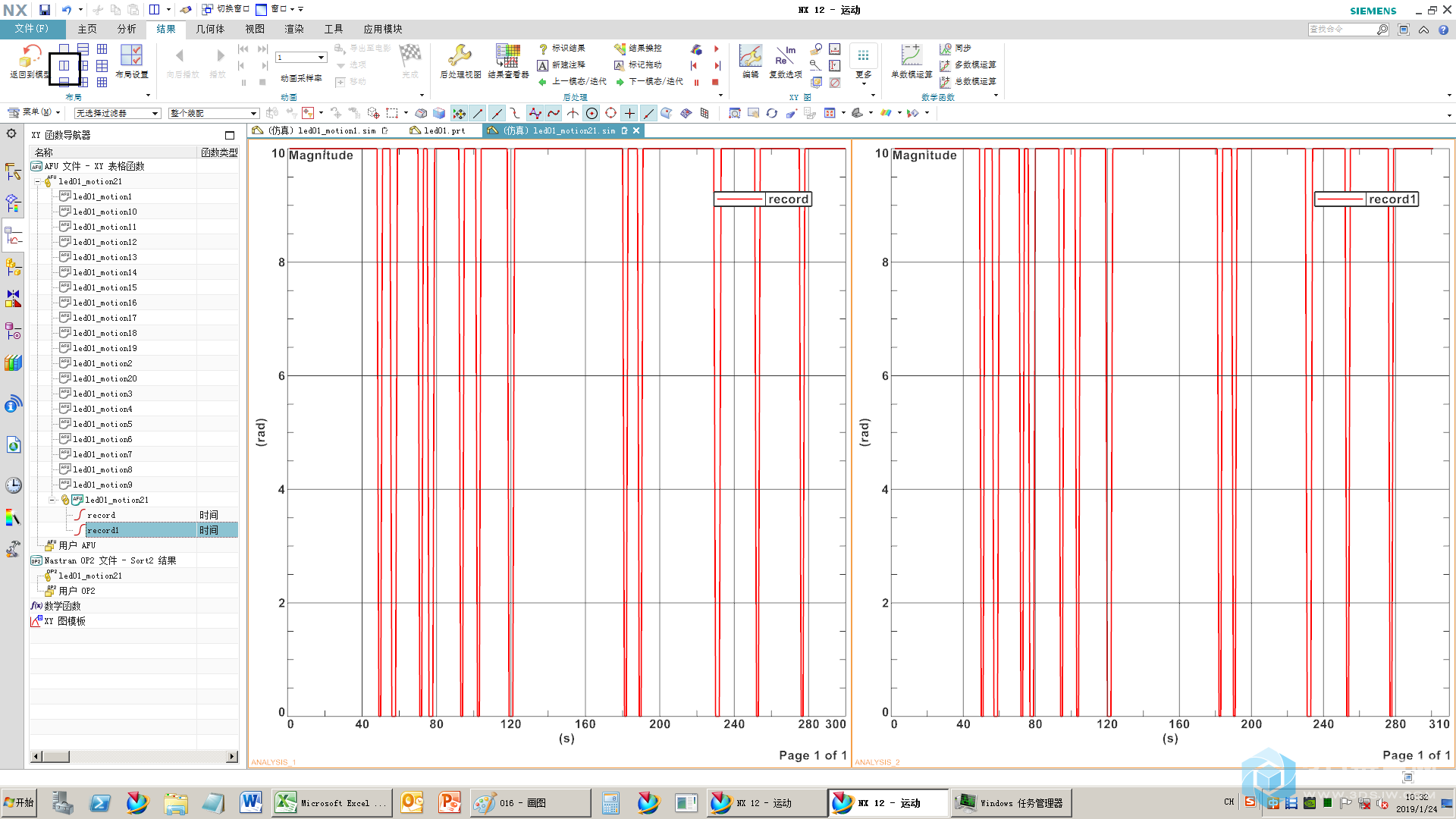Open the 整个装配 scope dropdown
1456x819 pixels.
214,113
